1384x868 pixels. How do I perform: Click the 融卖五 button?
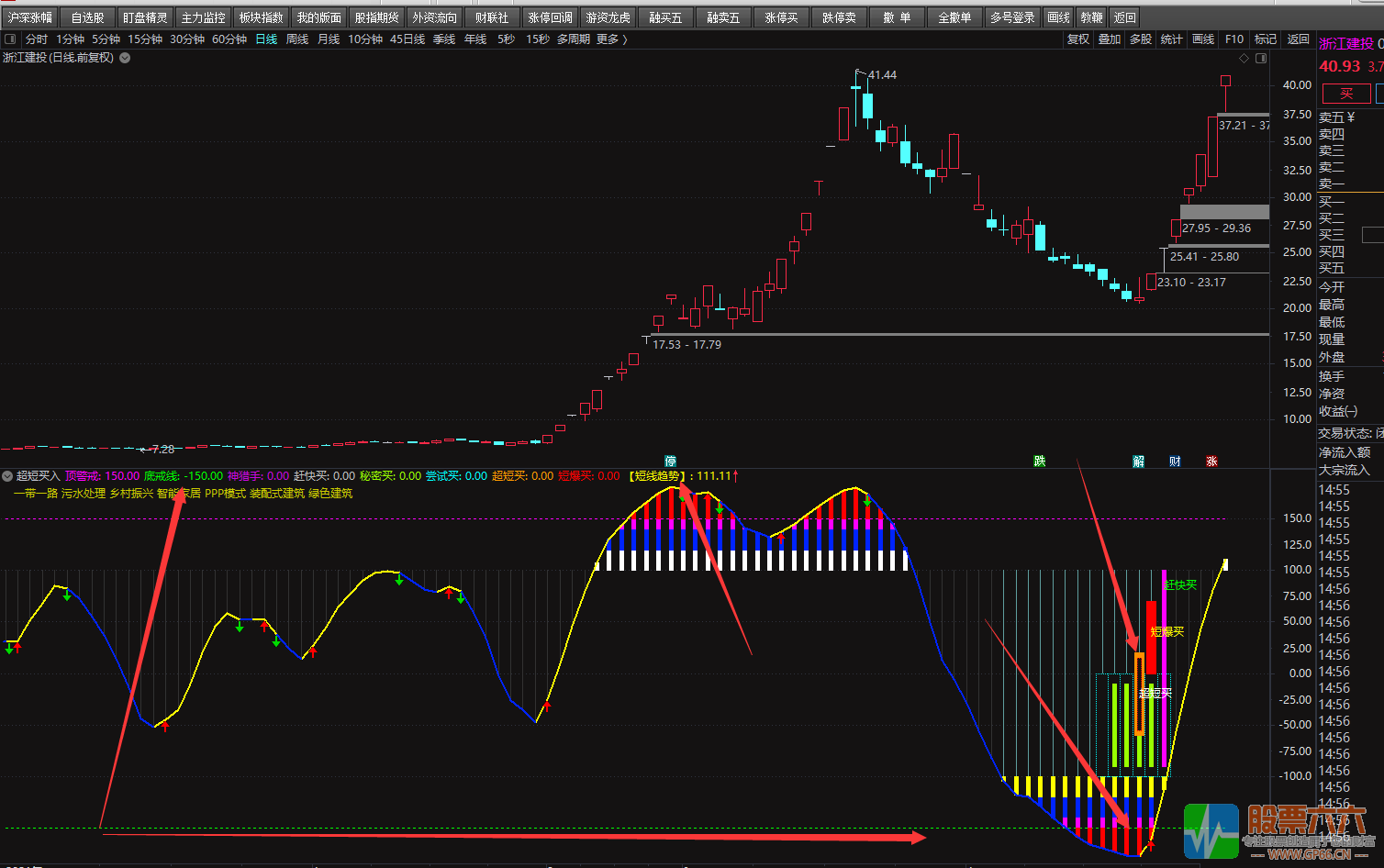tap(723, 17)
